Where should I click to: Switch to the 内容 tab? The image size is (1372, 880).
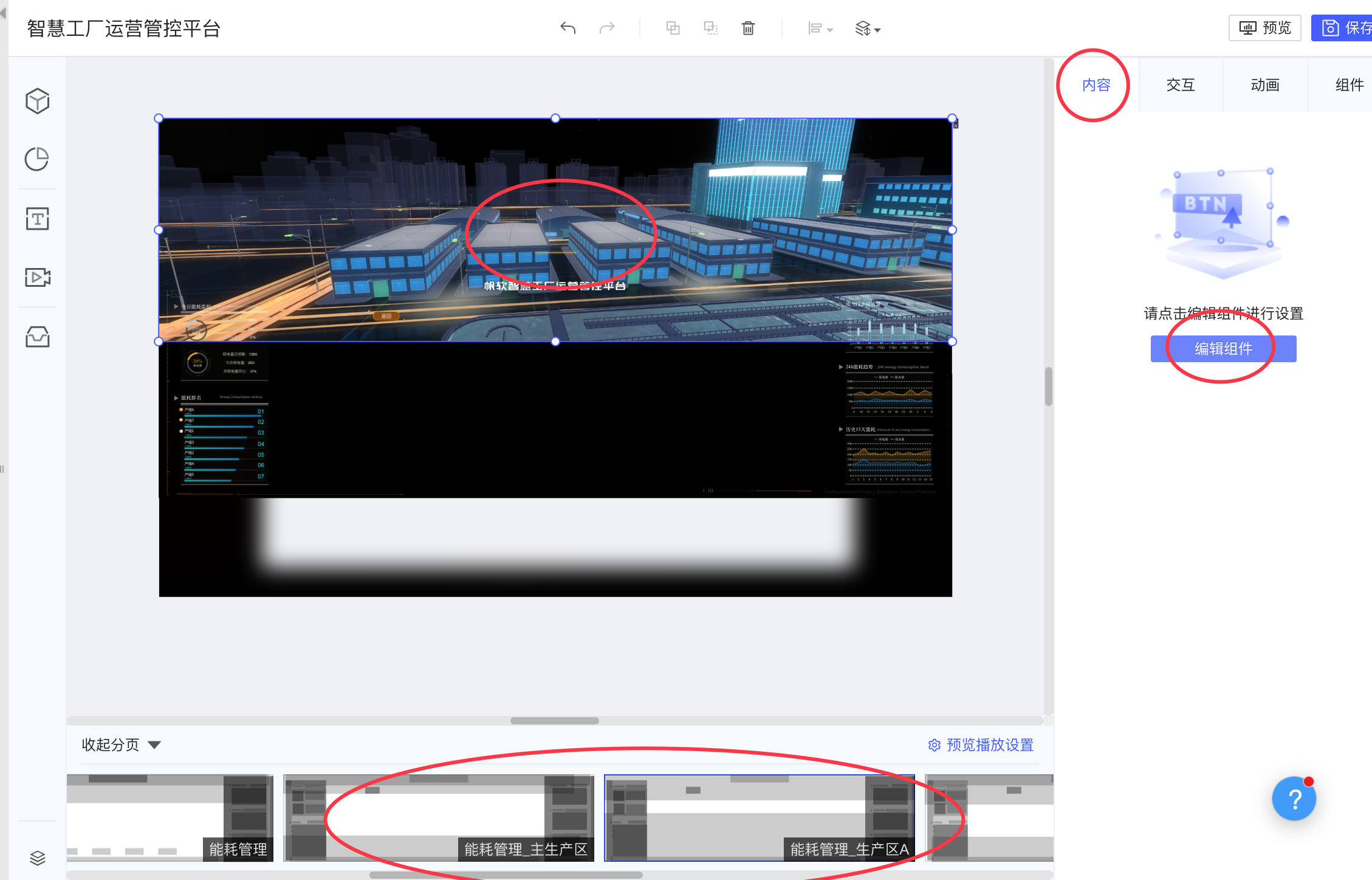[1096, 85]
